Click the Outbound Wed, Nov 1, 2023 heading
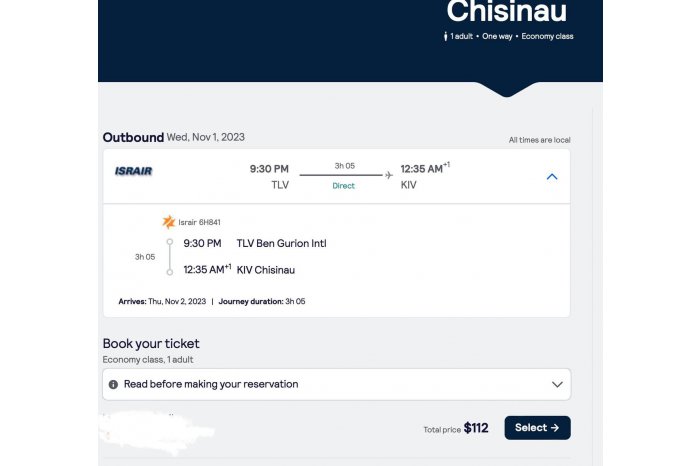The width and height of the screenshot is (700, 466). click(x=174, y=137)
